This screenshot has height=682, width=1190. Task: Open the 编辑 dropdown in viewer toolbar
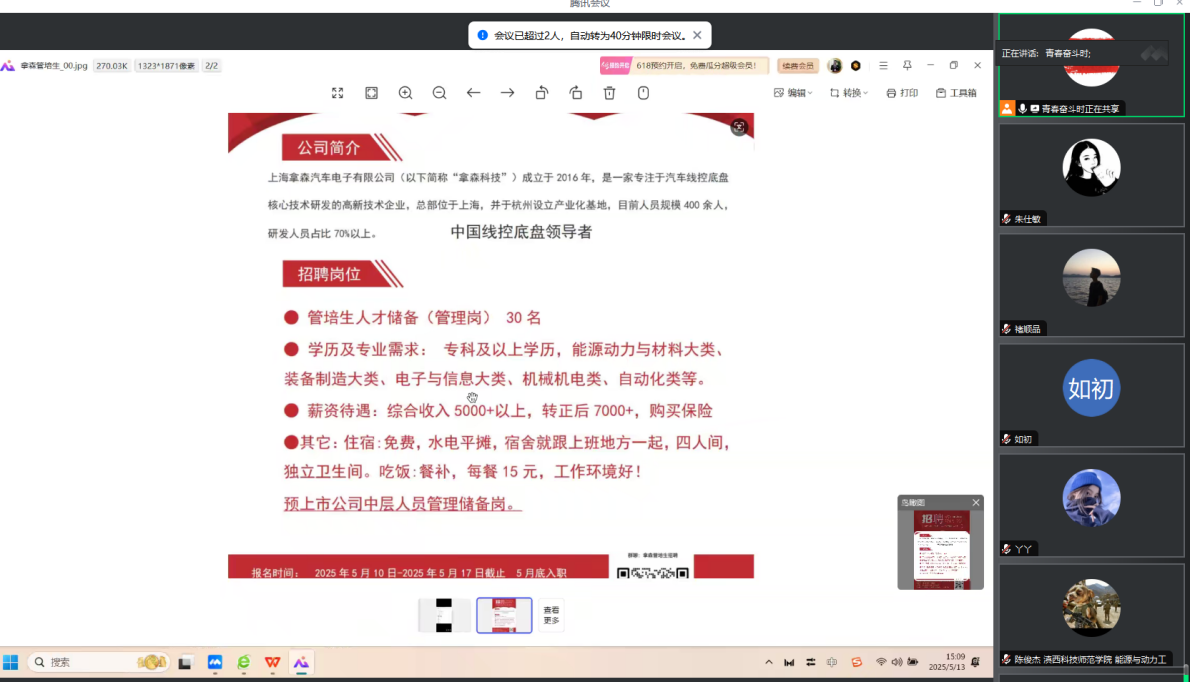pos(792,93)
